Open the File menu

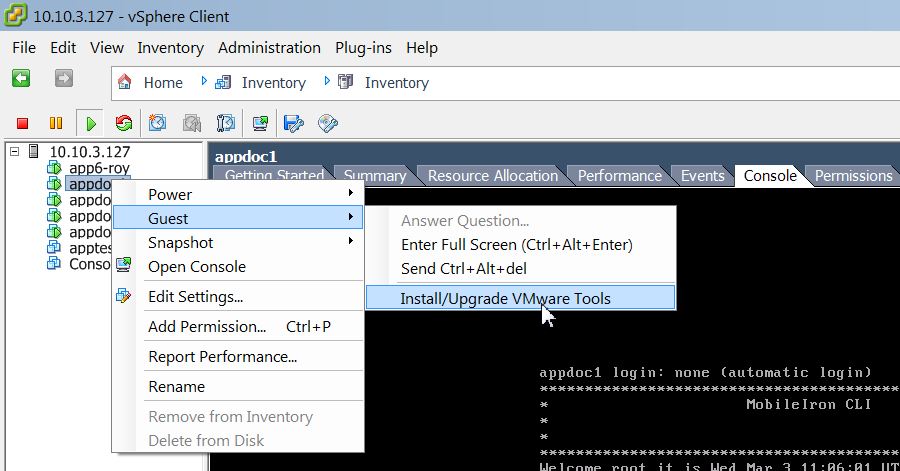point(24,48)
